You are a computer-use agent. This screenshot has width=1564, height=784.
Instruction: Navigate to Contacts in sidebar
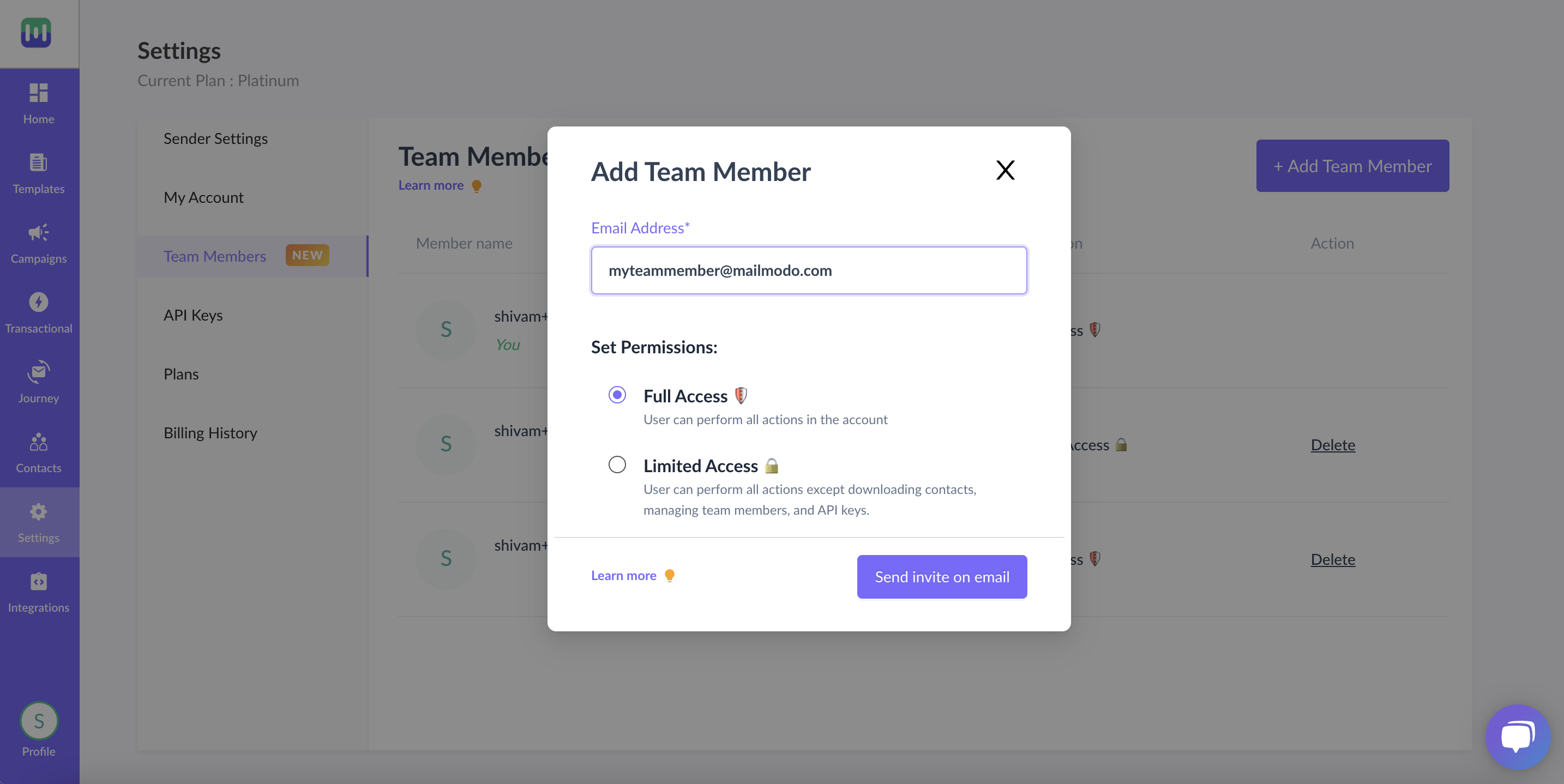(38, 453)
